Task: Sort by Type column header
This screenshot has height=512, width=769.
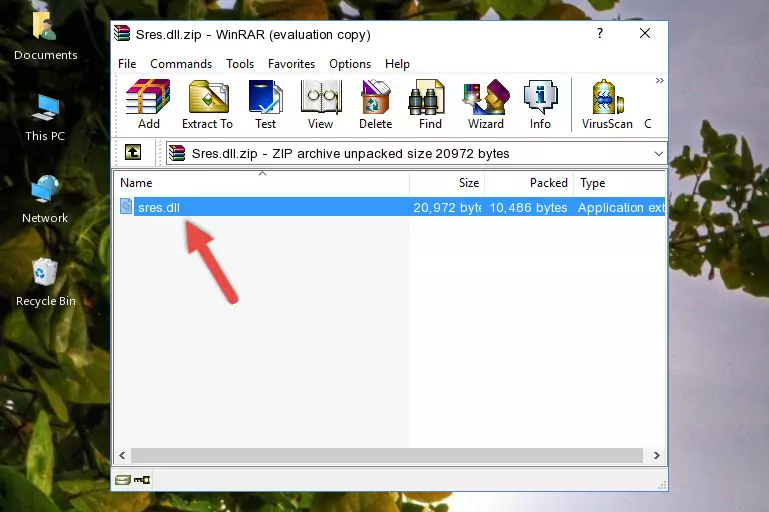Action: tap(619, 182)
